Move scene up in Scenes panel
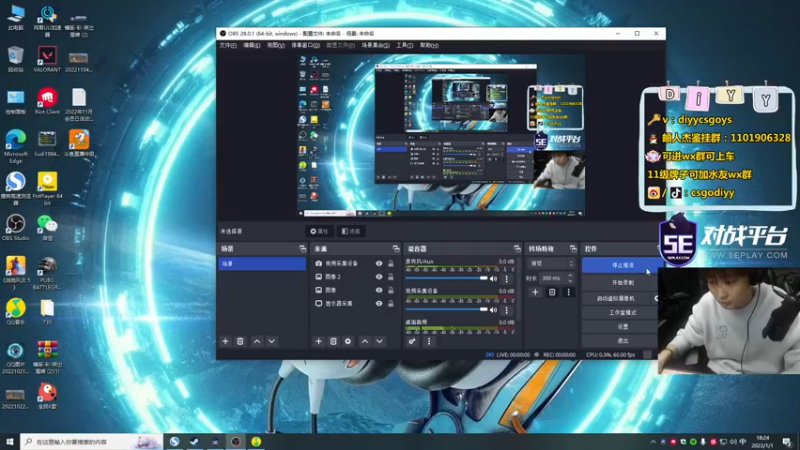The image size is (800, 450). click(x=257, y=341)
